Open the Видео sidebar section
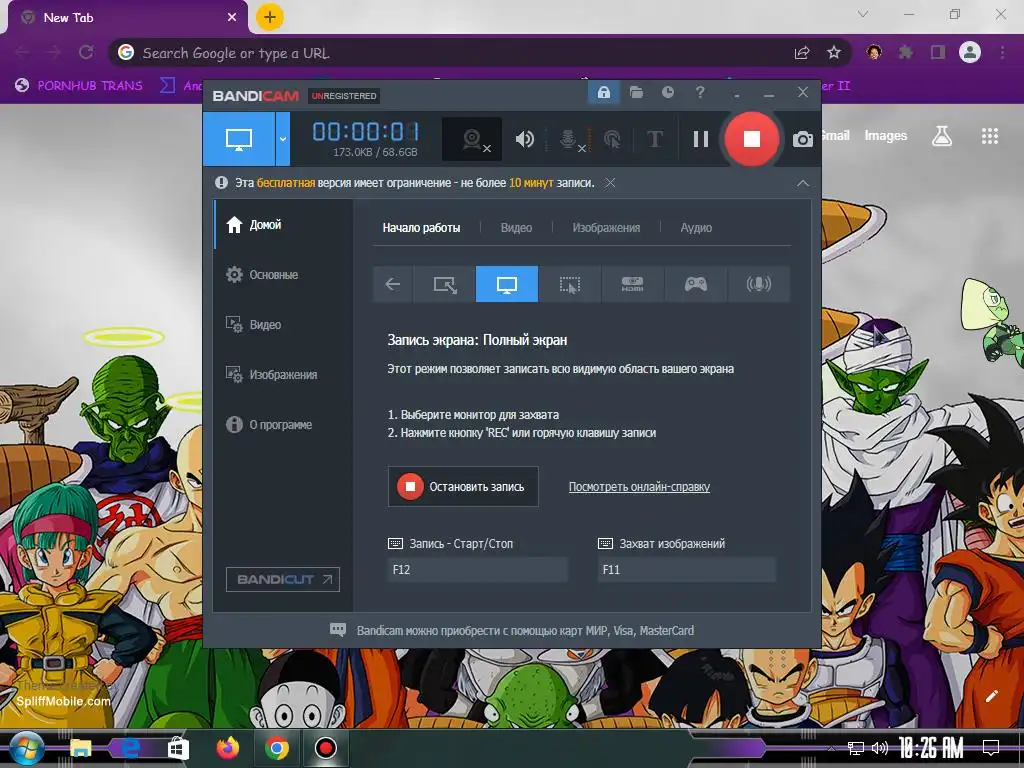The image size is (1024, 768). 283,325
